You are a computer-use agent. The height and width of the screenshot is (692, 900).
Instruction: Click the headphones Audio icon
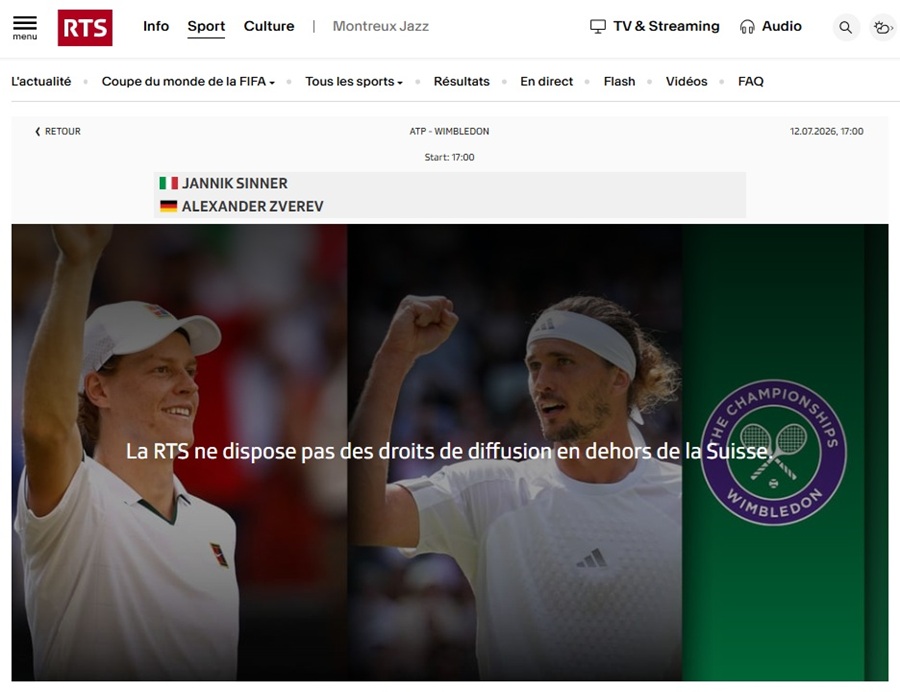click(x=747, y=26)
